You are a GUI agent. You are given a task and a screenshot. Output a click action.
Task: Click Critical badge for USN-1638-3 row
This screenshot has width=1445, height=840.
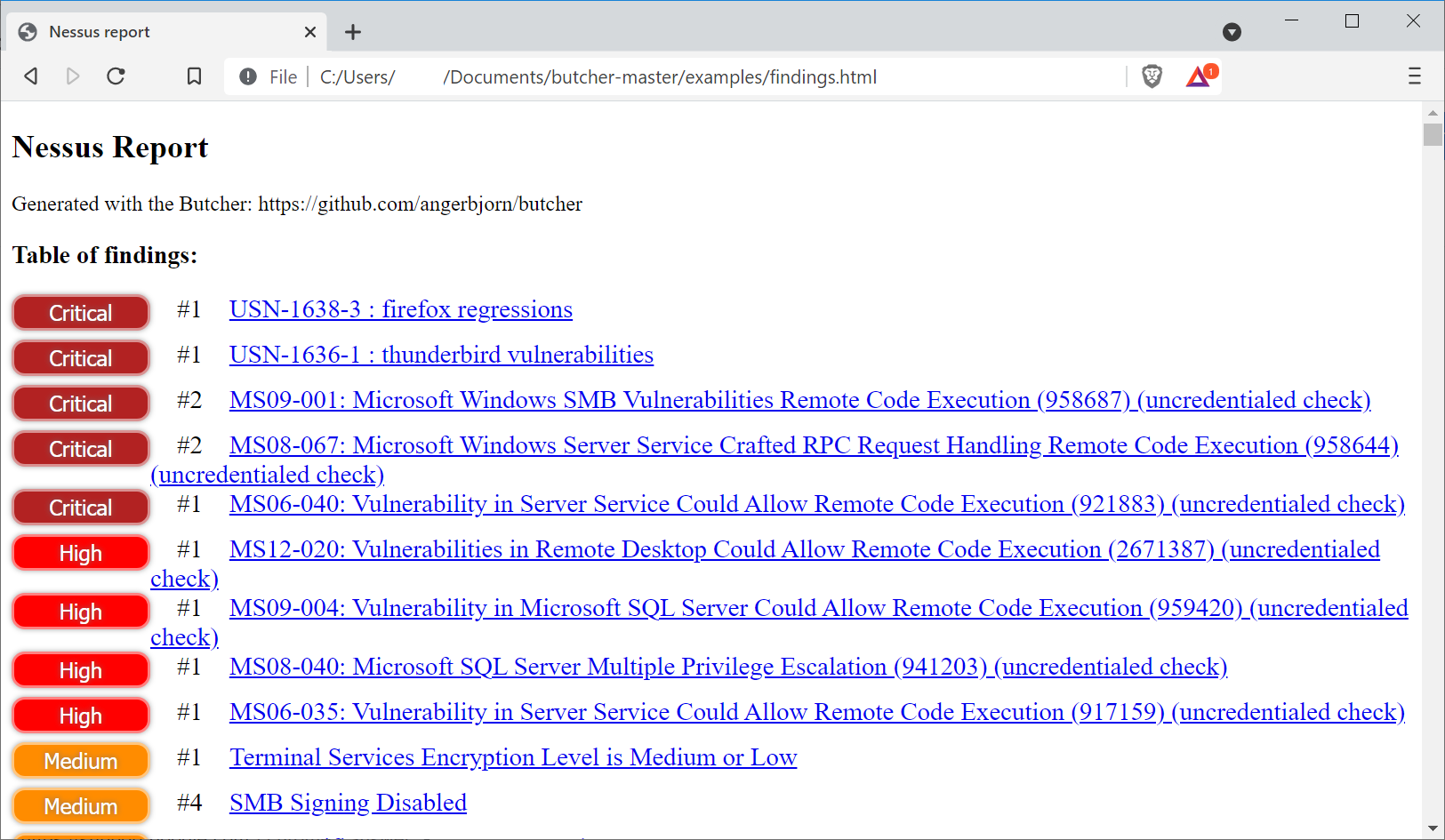pyautogui.click(x=81, y=313)
